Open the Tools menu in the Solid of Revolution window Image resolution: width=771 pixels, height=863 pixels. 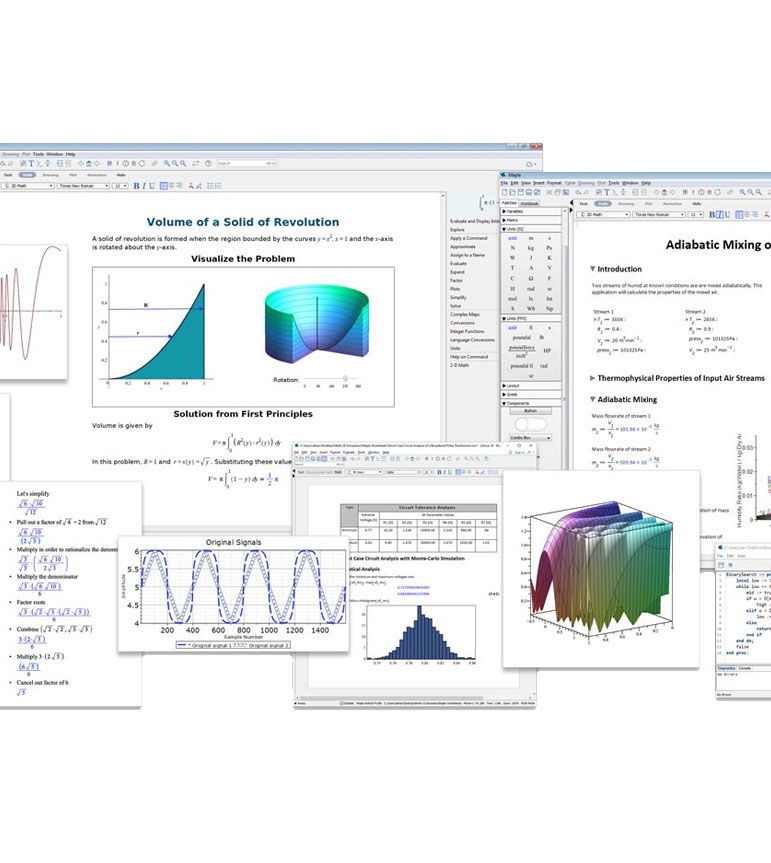click(x=39, y=154)
